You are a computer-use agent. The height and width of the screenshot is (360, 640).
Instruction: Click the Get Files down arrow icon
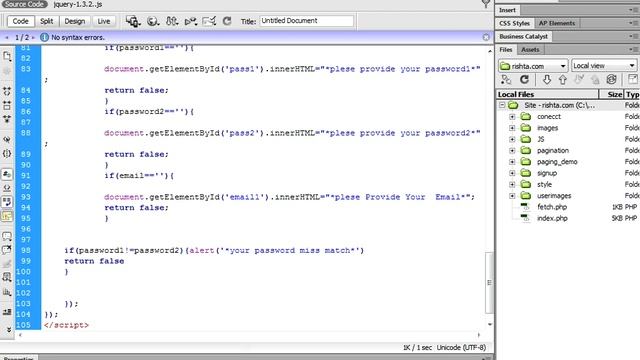547,80
